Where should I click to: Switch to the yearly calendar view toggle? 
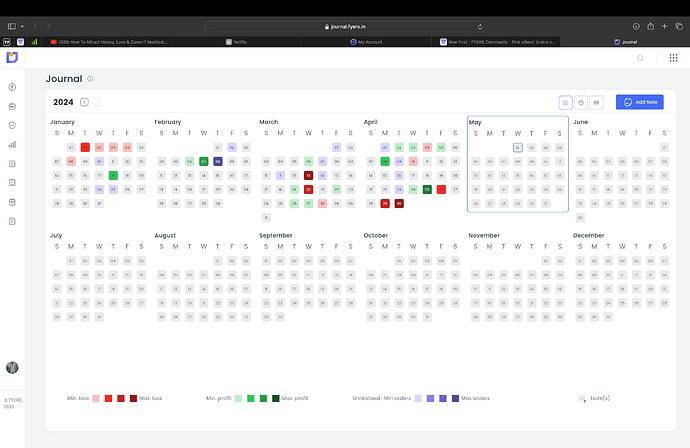tap(565, 103)
